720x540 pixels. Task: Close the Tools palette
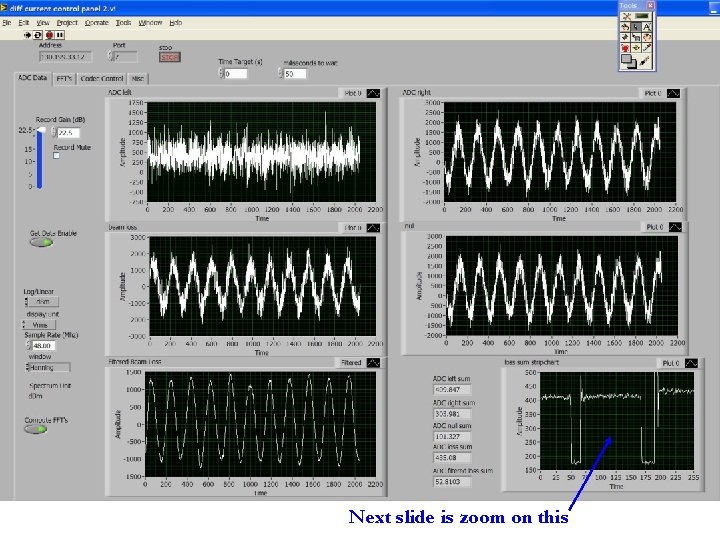pos(651,6)
